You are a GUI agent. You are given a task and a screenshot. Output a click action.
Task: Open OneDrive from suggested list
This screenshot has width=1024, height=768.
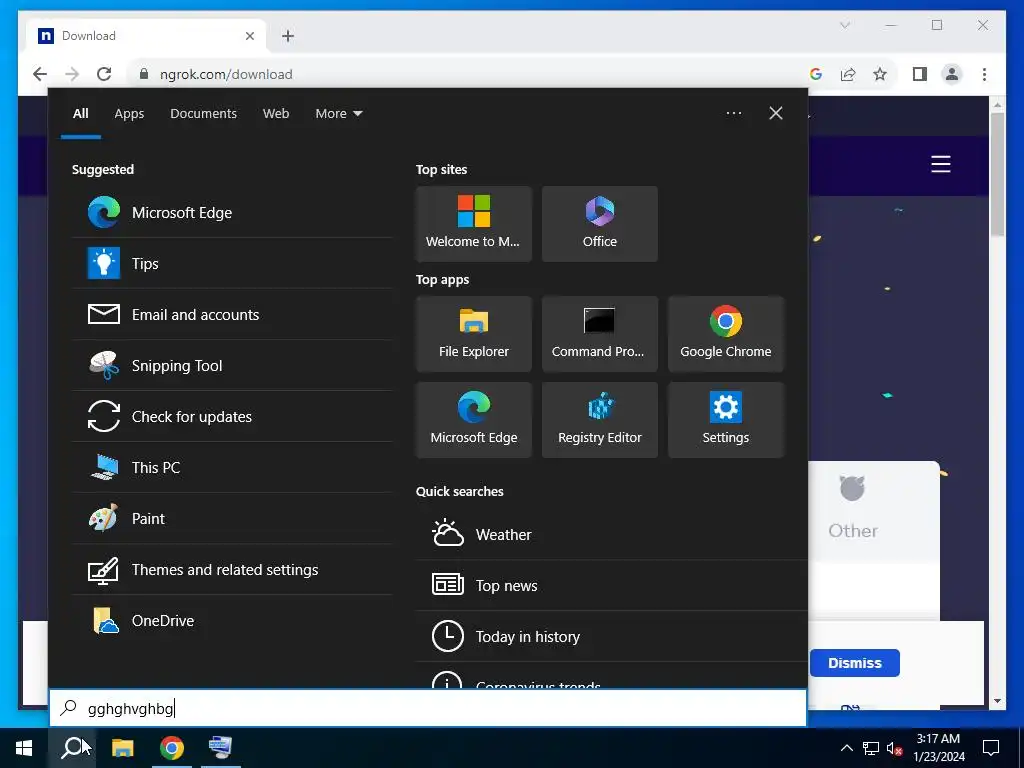point(232,620)
